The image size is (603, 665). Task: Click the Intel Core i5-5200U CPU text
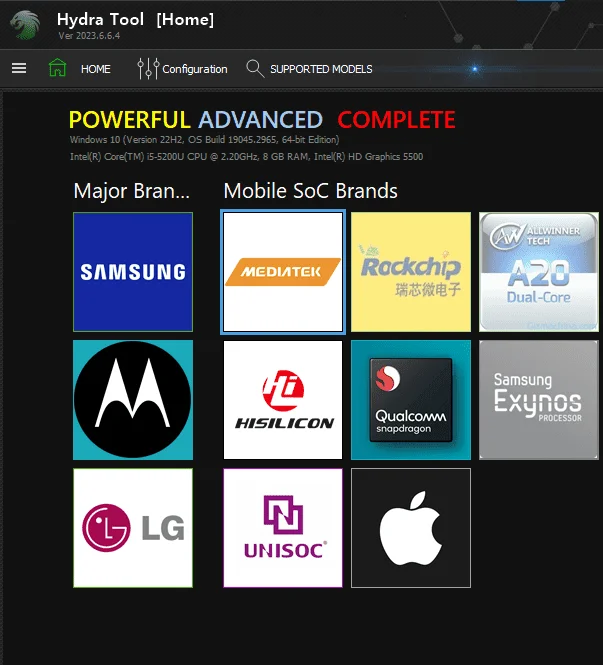(246, 156)
